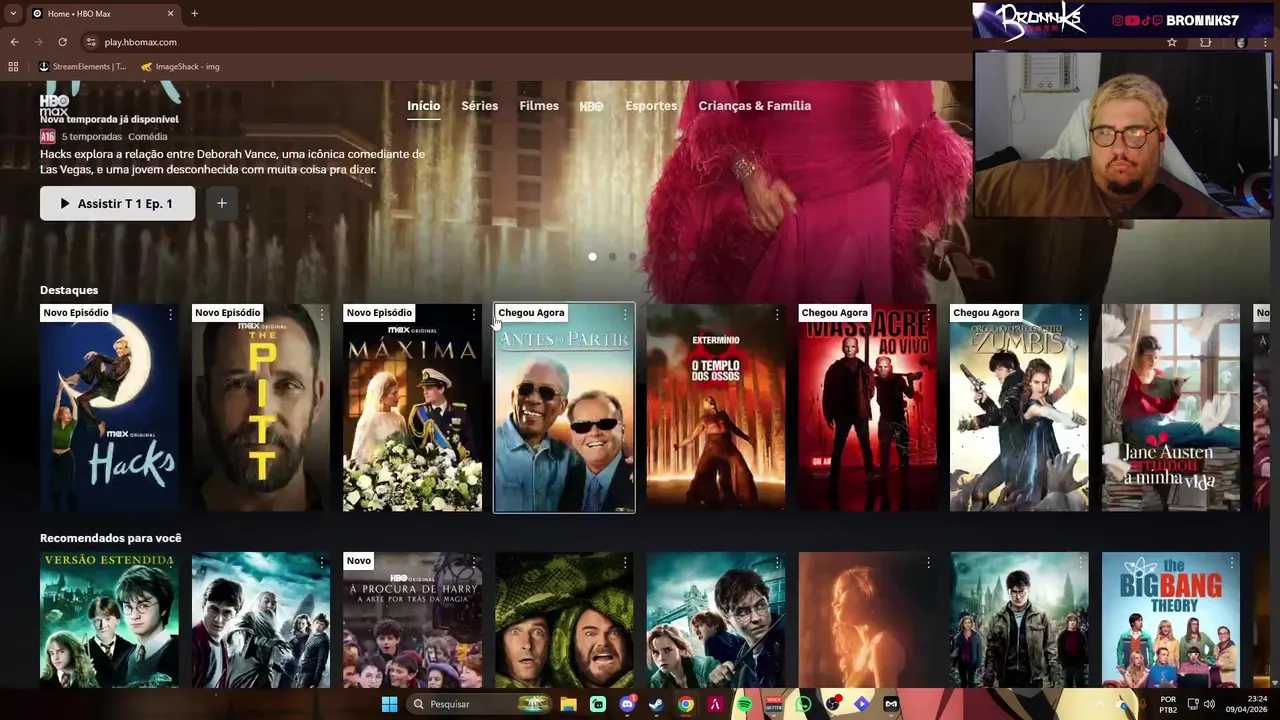1280x720 pixels.
Task: Select the second carousel dot
Action: (612, 257)
